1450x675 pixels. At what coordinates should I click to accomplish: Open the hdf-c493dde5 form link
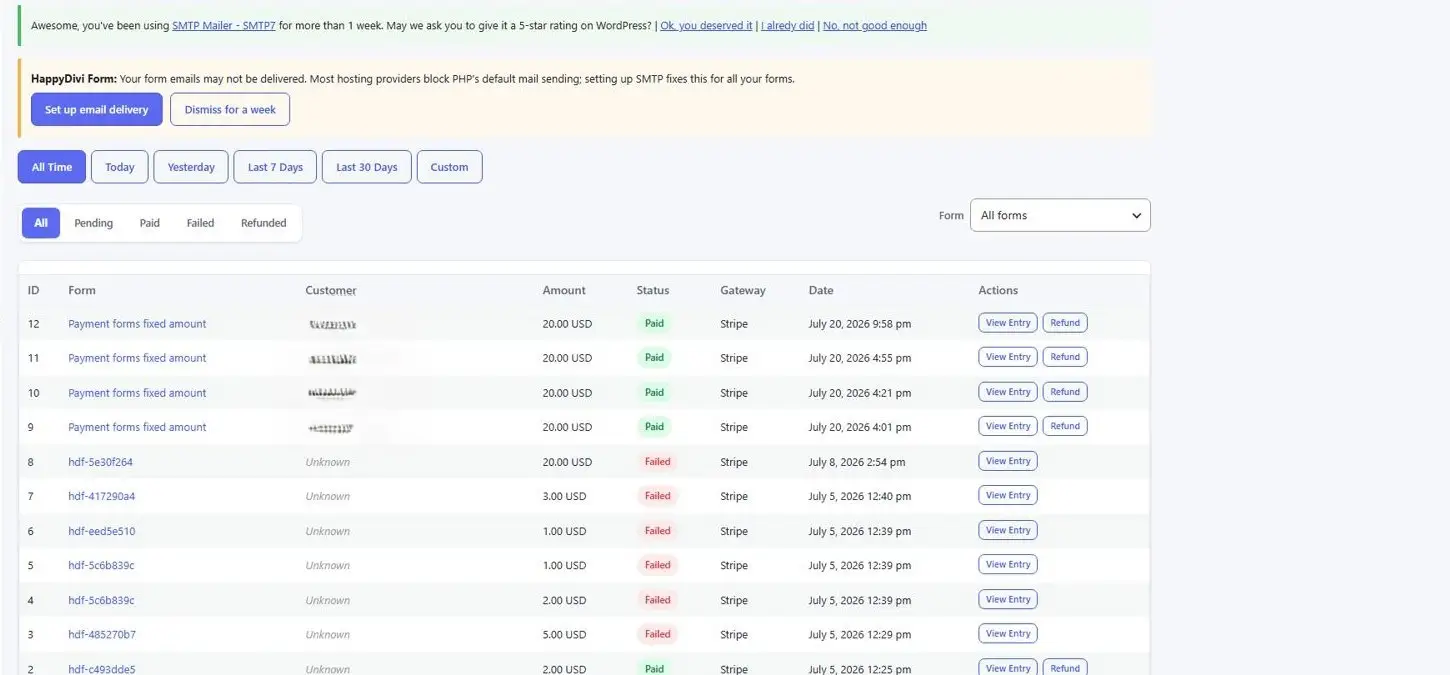(101, 668)
